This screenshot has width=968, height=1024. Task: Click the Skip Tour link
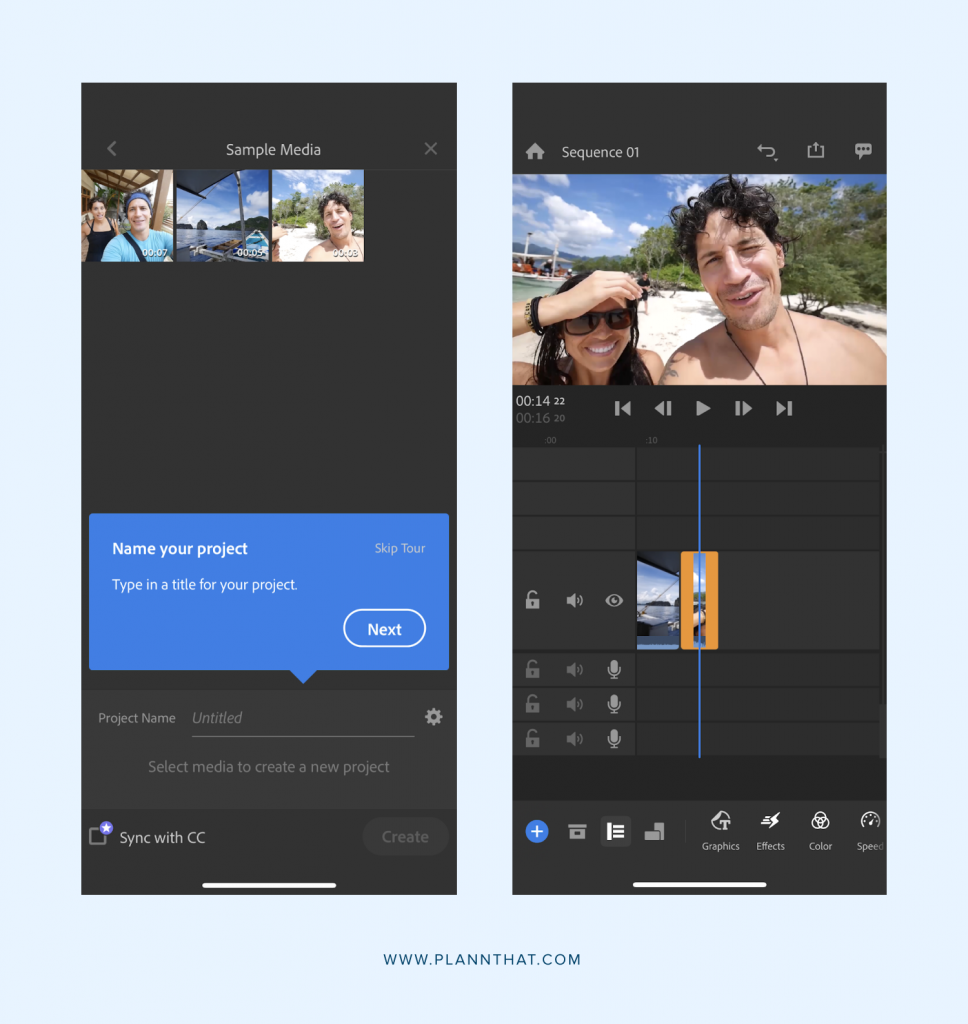400,549
